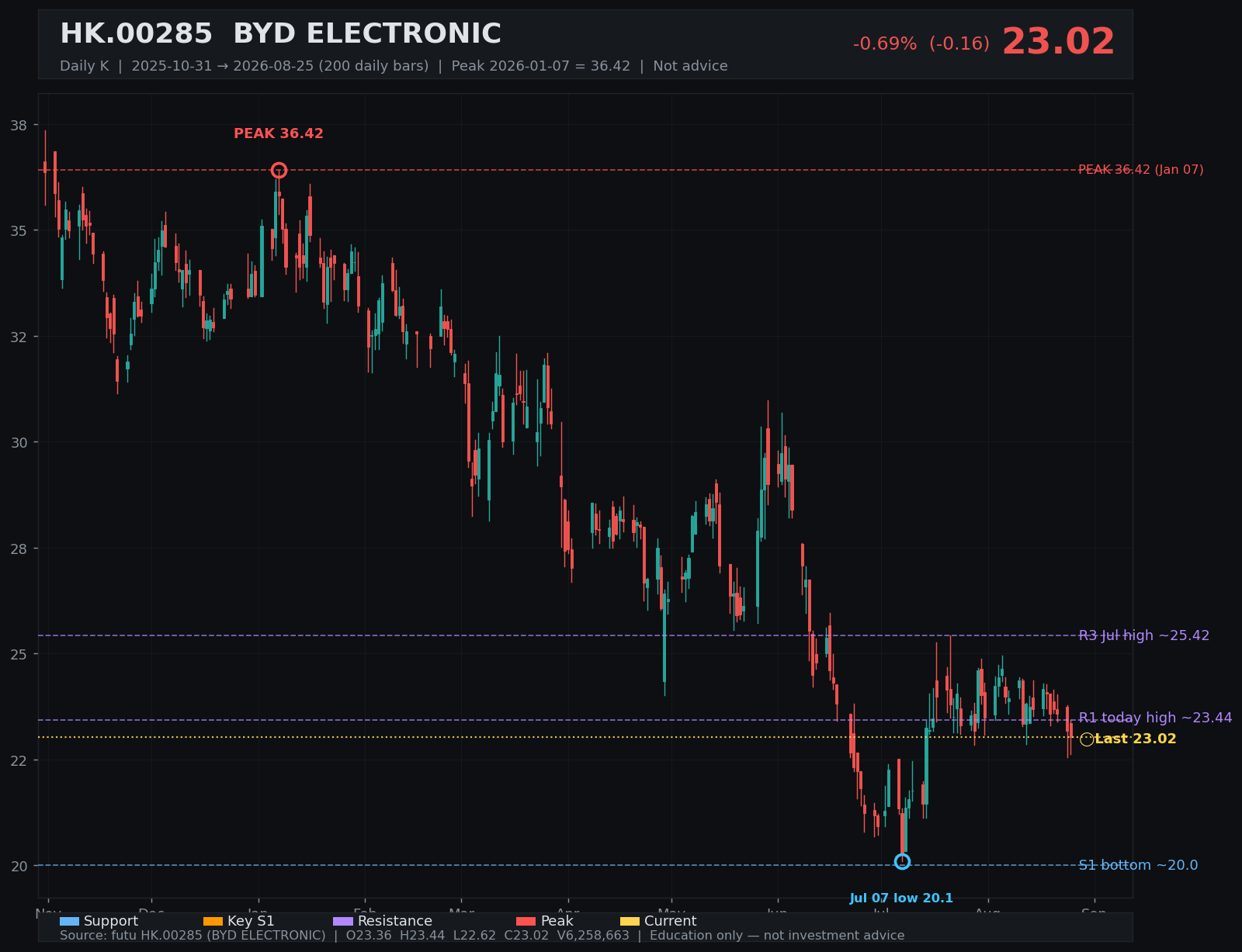Screen dimensions: 1242x952
Task: Select the orange Key S1 legend swatch
Action: tap(213, 921)
